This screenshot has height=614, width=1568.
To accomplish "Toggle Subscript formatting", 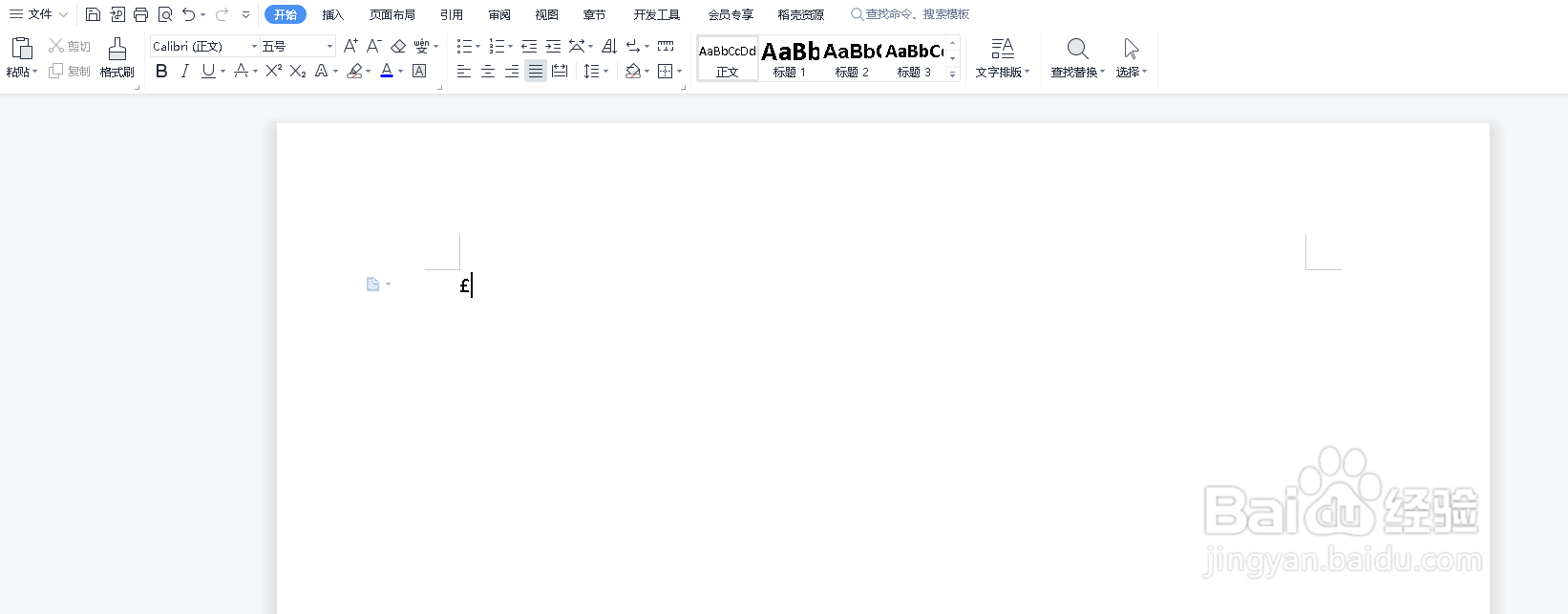I will point(298,71).
